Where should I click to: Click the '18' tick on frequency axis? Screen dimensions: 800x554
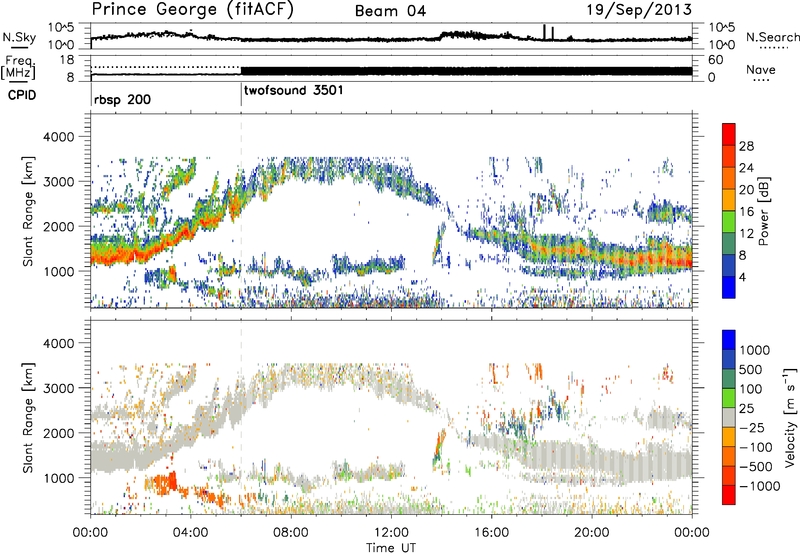coord(67,60)
